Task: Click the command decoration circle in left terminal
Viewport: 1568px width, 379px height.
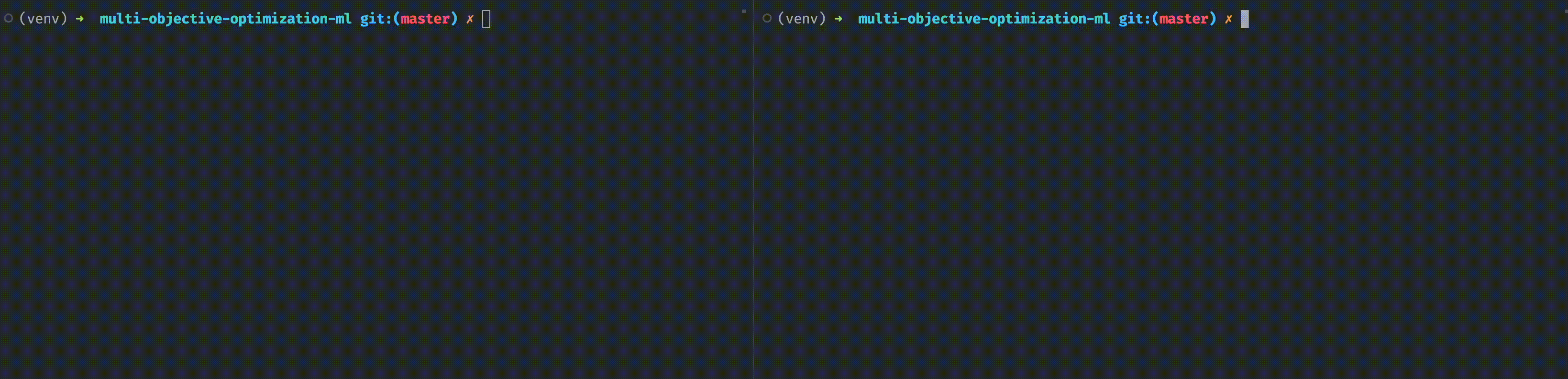Action: pyautogui.click(x=9, y=18)
